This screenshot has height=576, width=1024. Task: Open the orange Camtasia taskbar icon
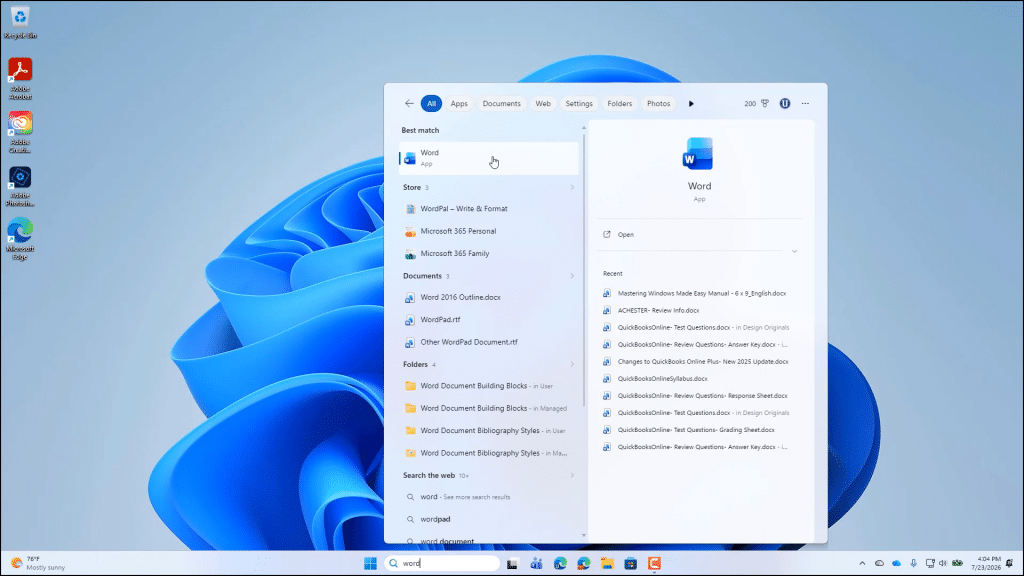pyautogui.click(x=654, y=563)
